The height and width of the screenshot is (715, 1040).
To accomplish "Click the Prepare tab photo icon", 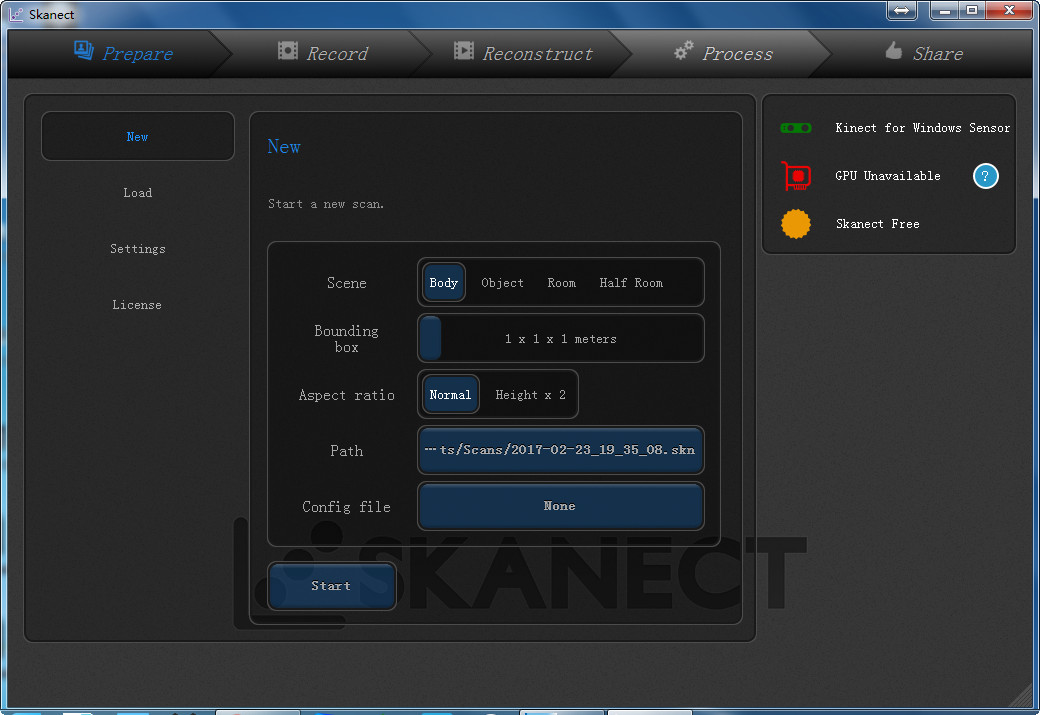I will 84,50.
